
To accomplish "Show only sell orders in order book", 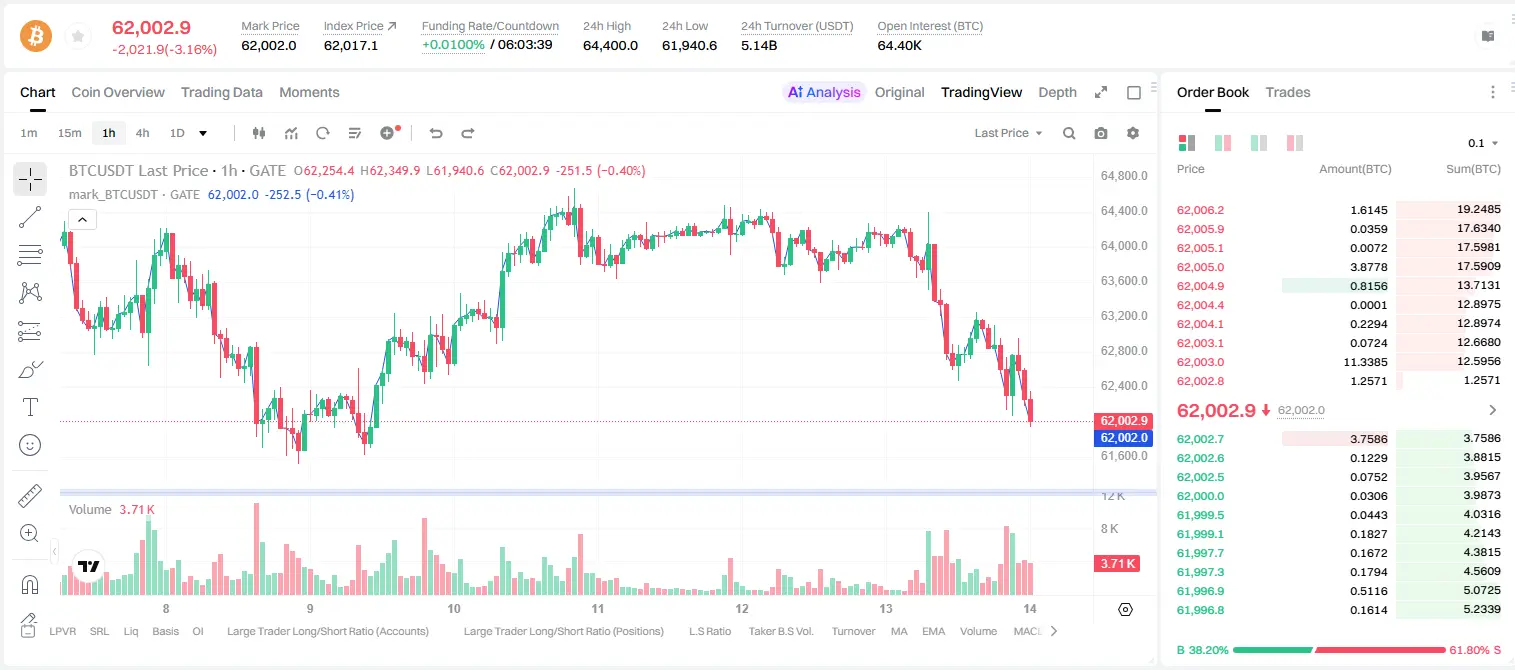I will click(1294, 143).
